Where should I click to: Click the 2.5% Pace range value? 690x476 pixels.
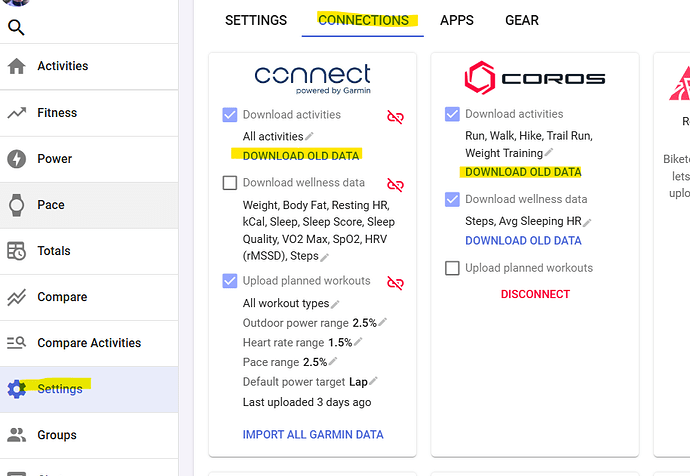tap(315, 362)
